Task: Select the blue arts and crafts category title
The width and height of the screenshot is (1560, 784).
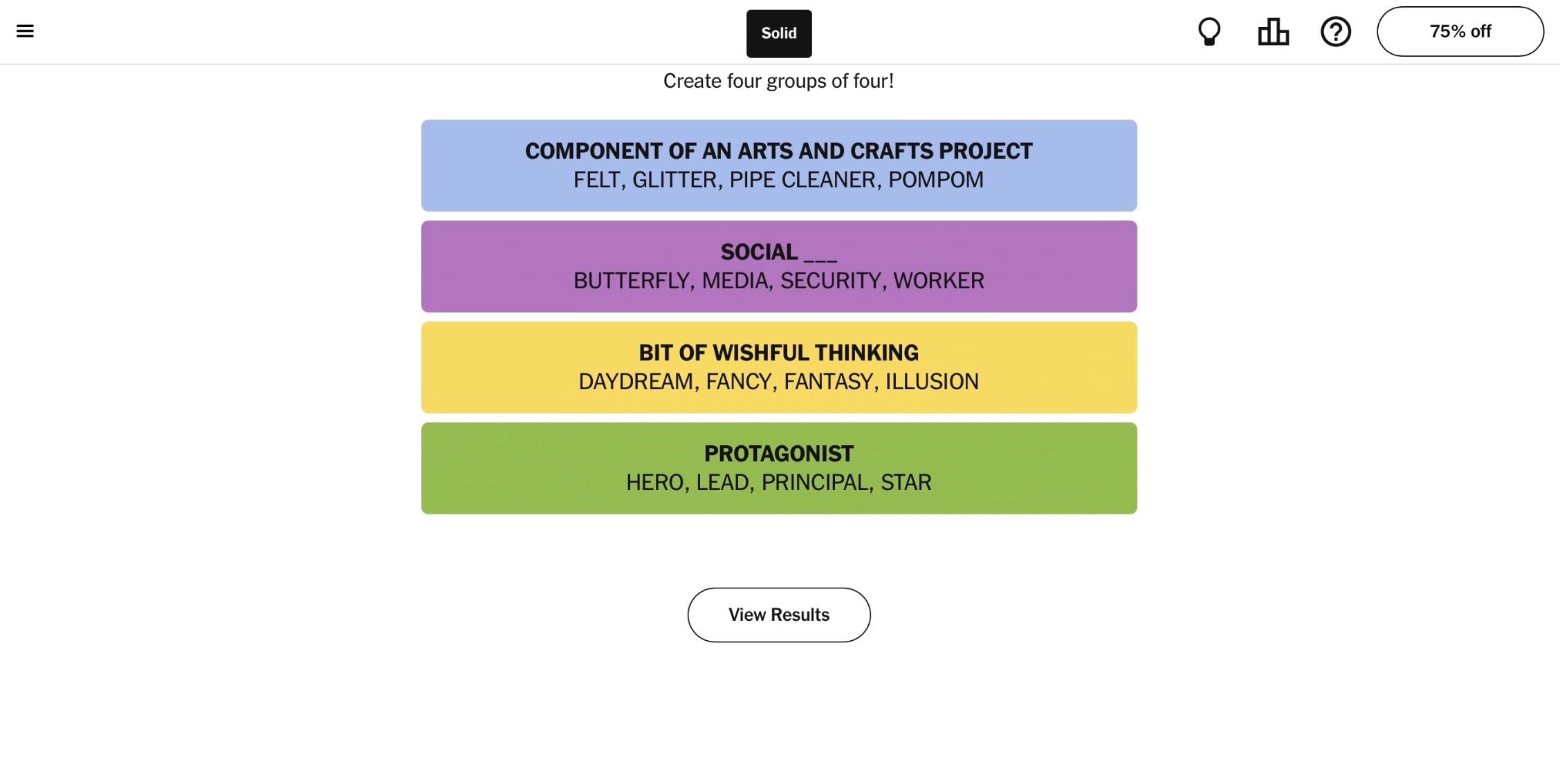Action: pos(778,151)
